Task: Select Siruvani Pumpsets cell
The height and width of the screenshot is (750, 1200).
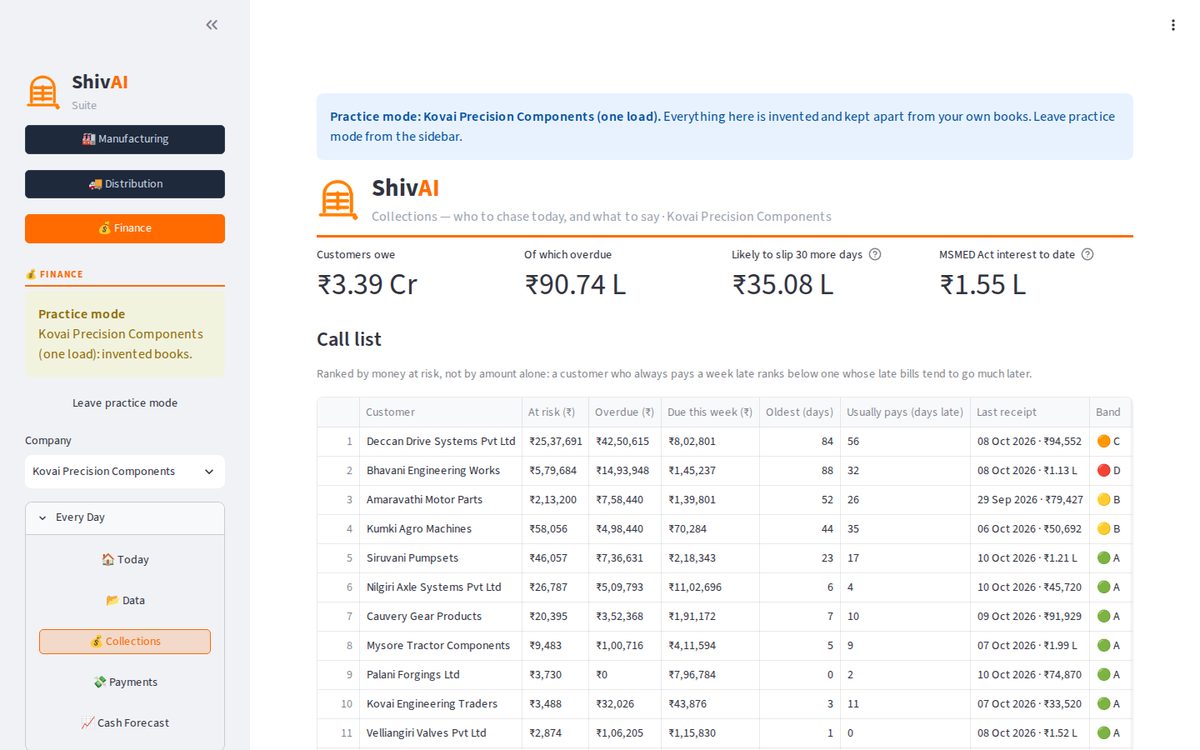Action: [x=441, y=558]
